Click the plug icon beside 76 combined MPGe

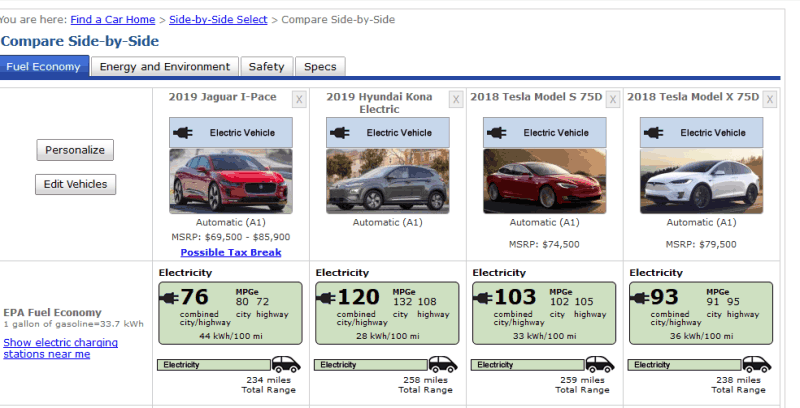169,298
